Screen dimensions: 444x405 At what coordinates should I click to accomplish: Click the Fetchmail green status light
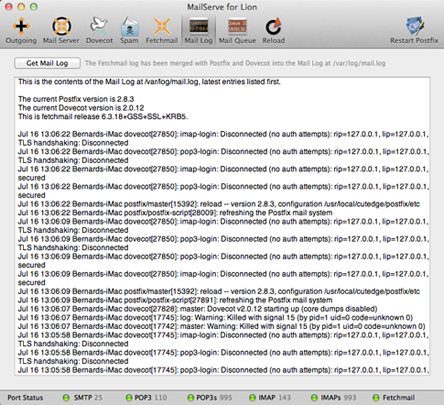(x=376, y=397)
